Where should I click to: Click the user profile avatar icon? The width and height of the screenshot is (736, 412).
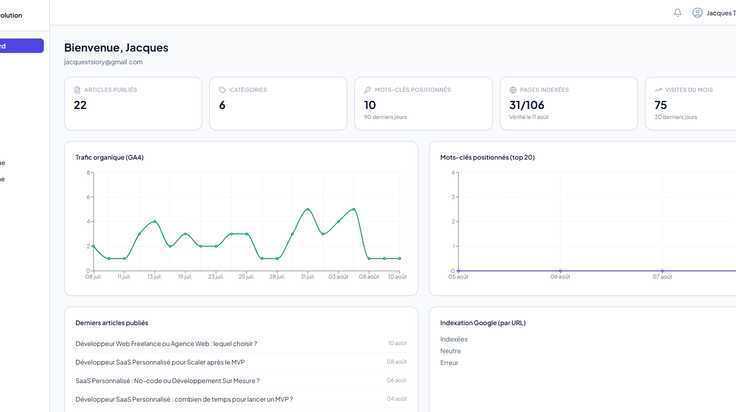698,13
